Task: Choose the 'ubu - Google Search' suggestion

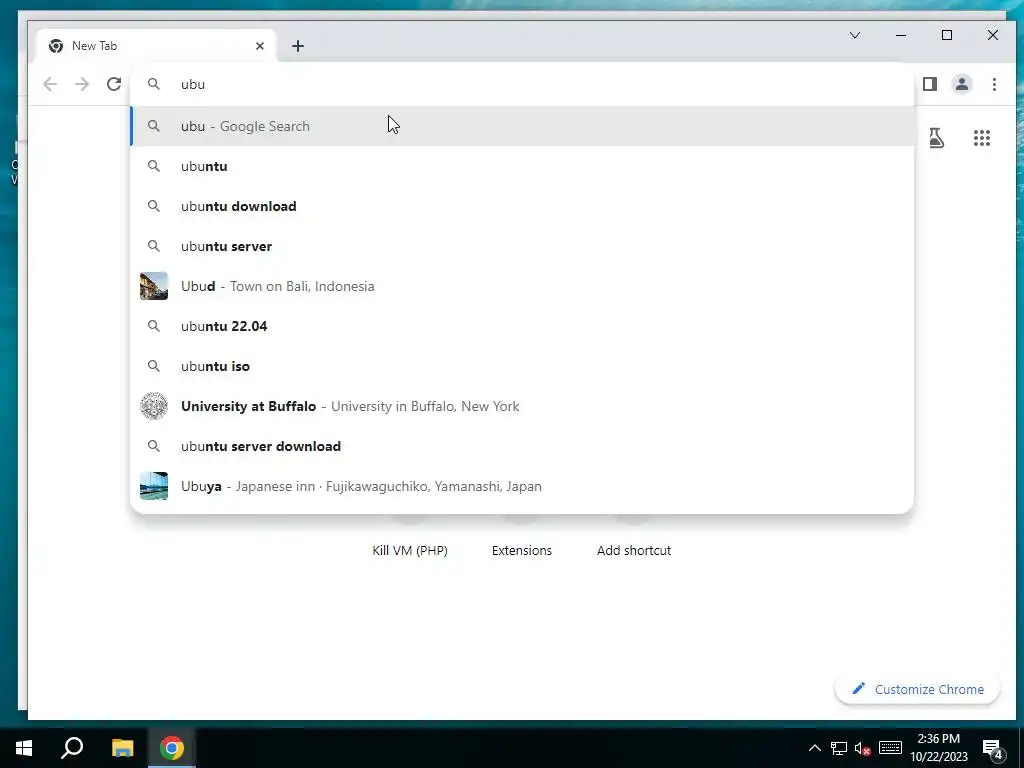Action: [522, 126]
